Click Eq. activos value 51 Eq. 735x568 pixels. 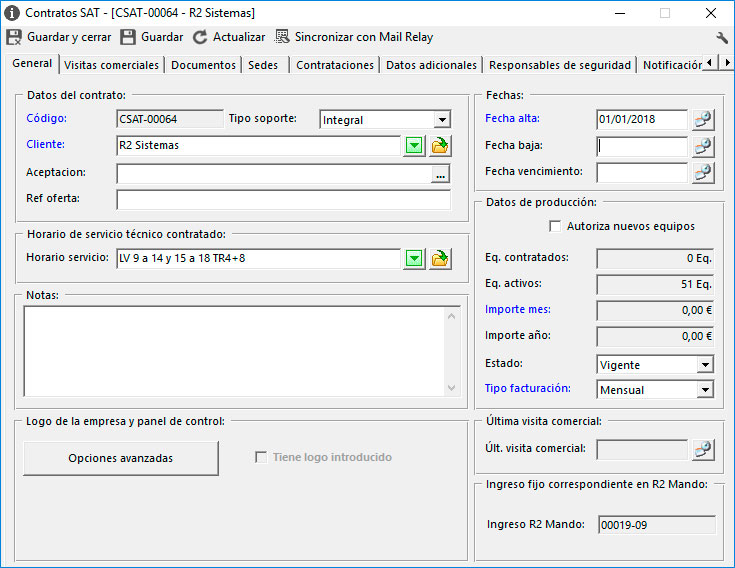[655, 284]
